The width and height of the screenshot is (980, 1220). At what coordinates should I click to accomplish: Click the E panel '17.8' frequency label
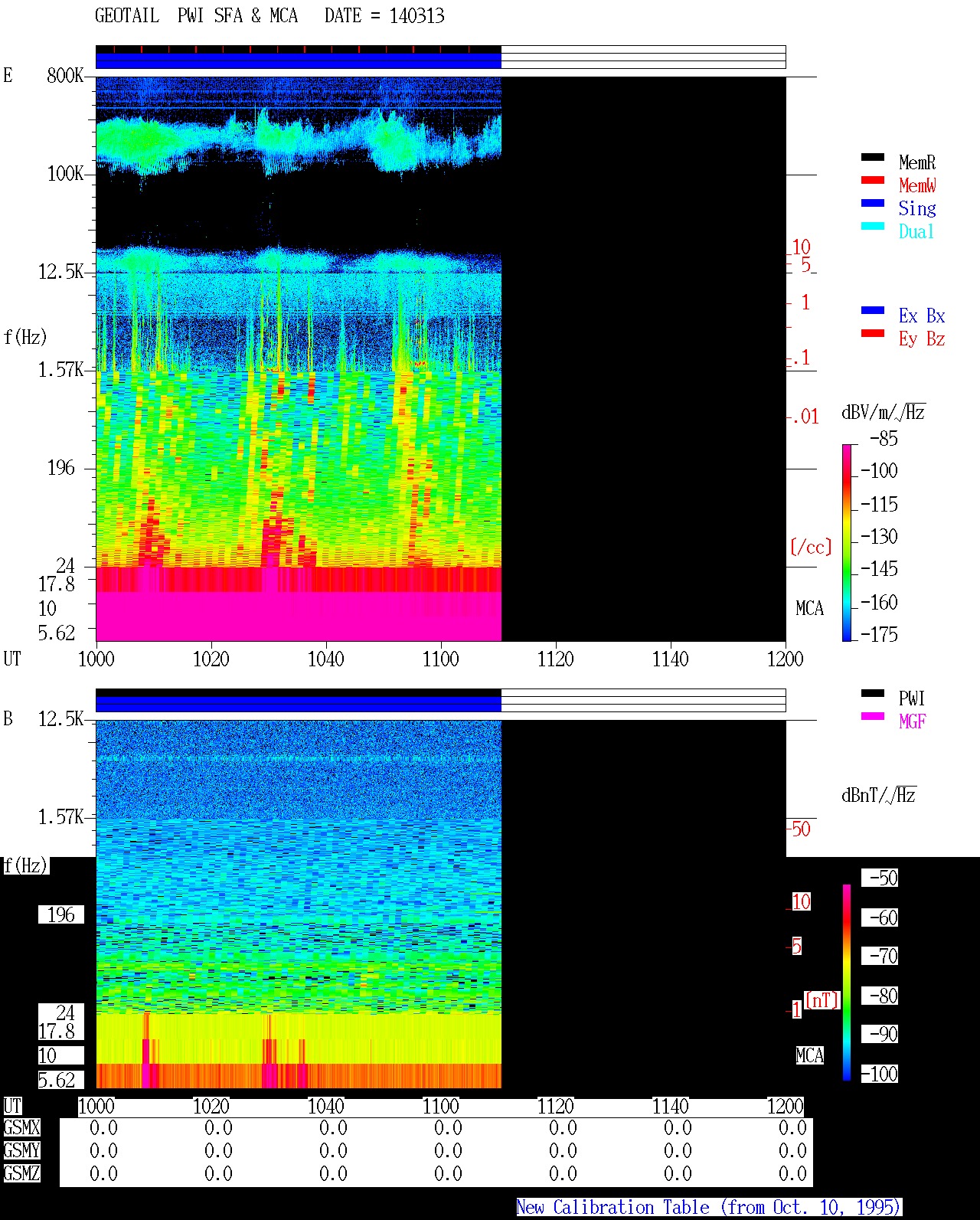[57, 584]
